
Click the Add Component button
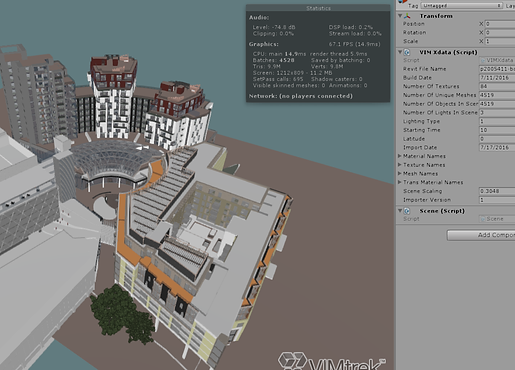[x=481, y=235]
